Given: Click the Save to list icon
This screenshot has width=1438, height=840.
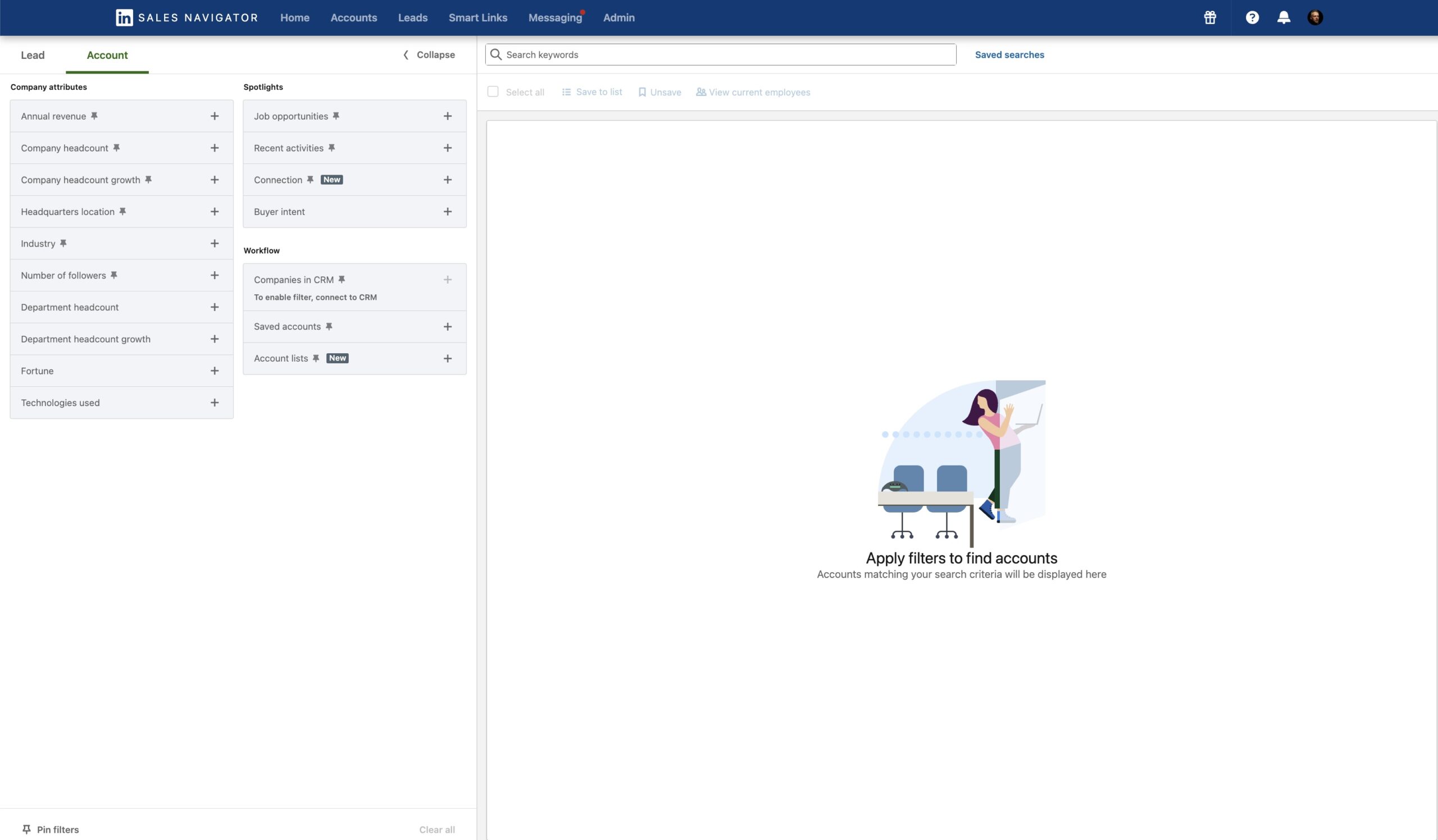Looking at the screenshot, I should [x=567, y=92].
